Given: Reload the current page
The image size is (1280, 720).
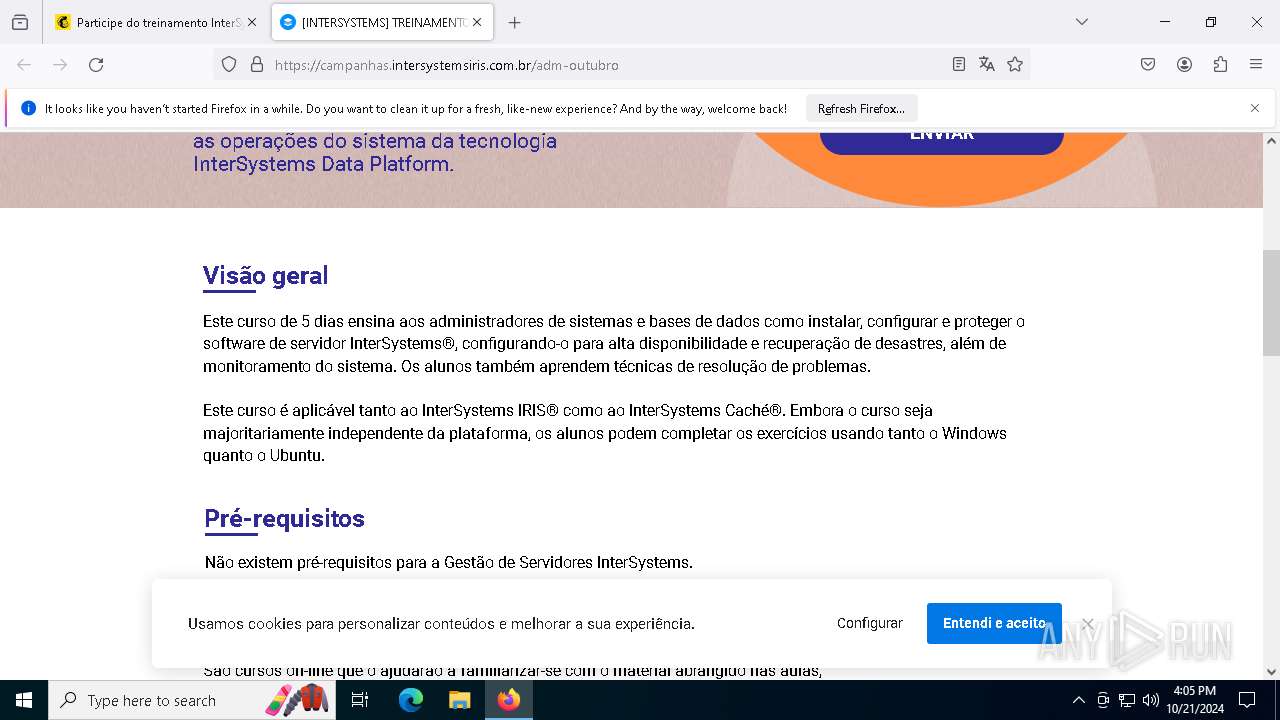Looking at the screenshot, I should (96, 65).
